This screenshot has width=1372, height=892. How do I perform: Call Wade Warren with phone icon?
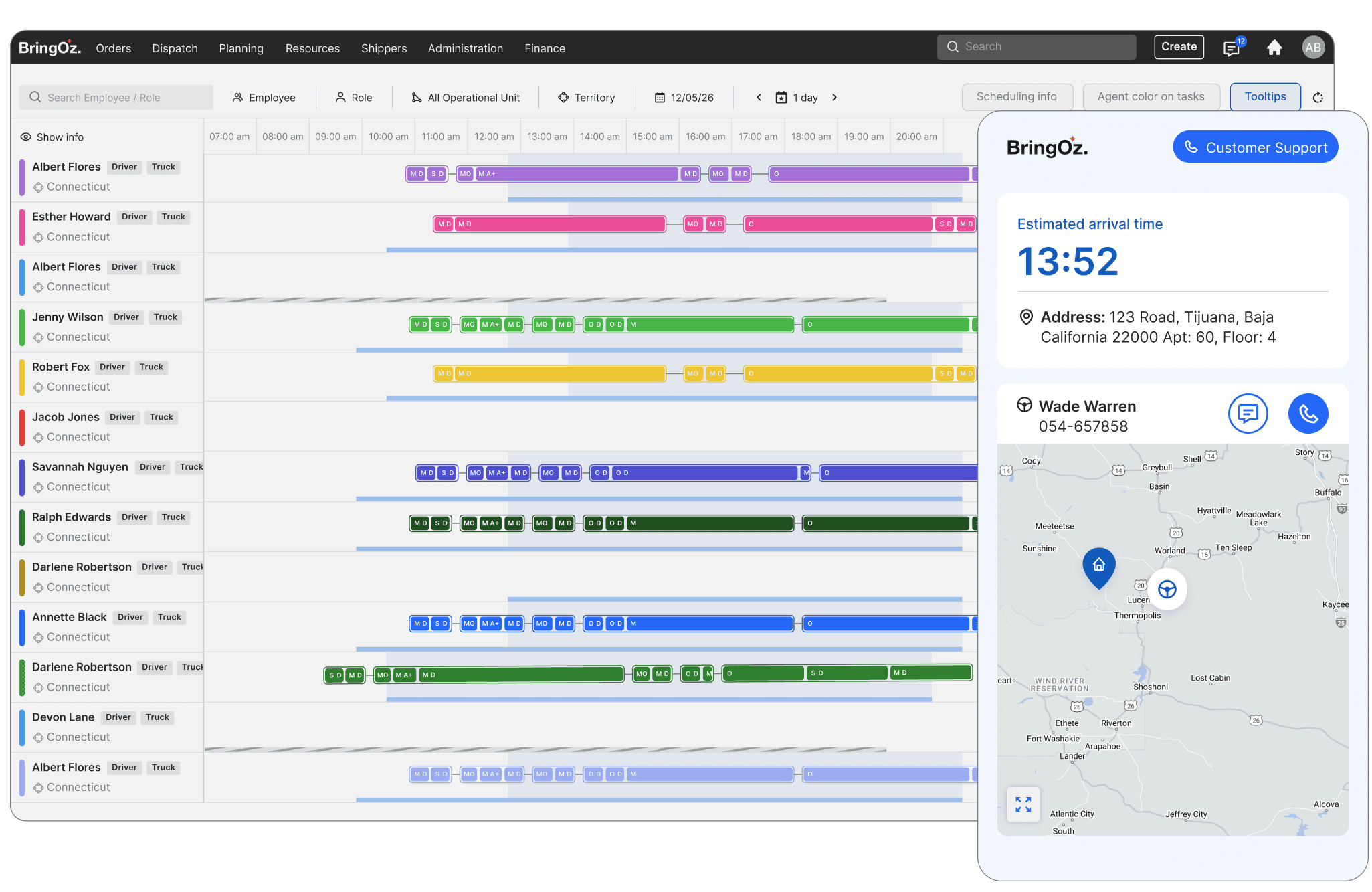point(1308,414)
